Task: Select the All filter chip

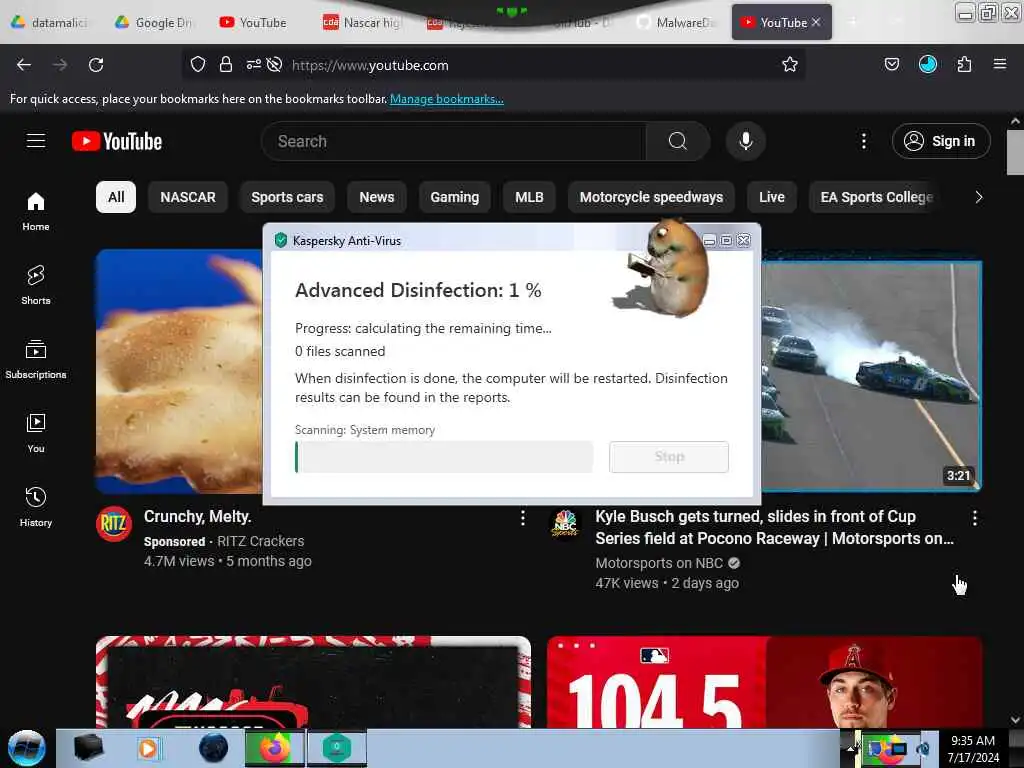Action: point(116,197)
